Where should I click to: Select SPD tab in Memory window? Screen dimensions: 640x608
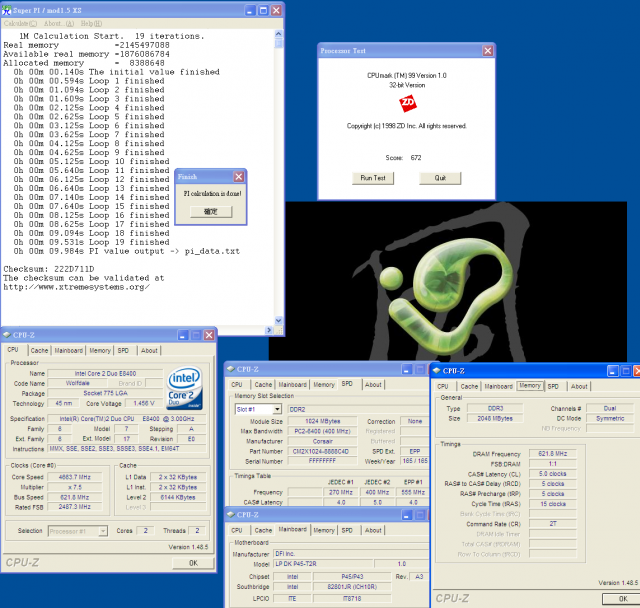(553, 386)
